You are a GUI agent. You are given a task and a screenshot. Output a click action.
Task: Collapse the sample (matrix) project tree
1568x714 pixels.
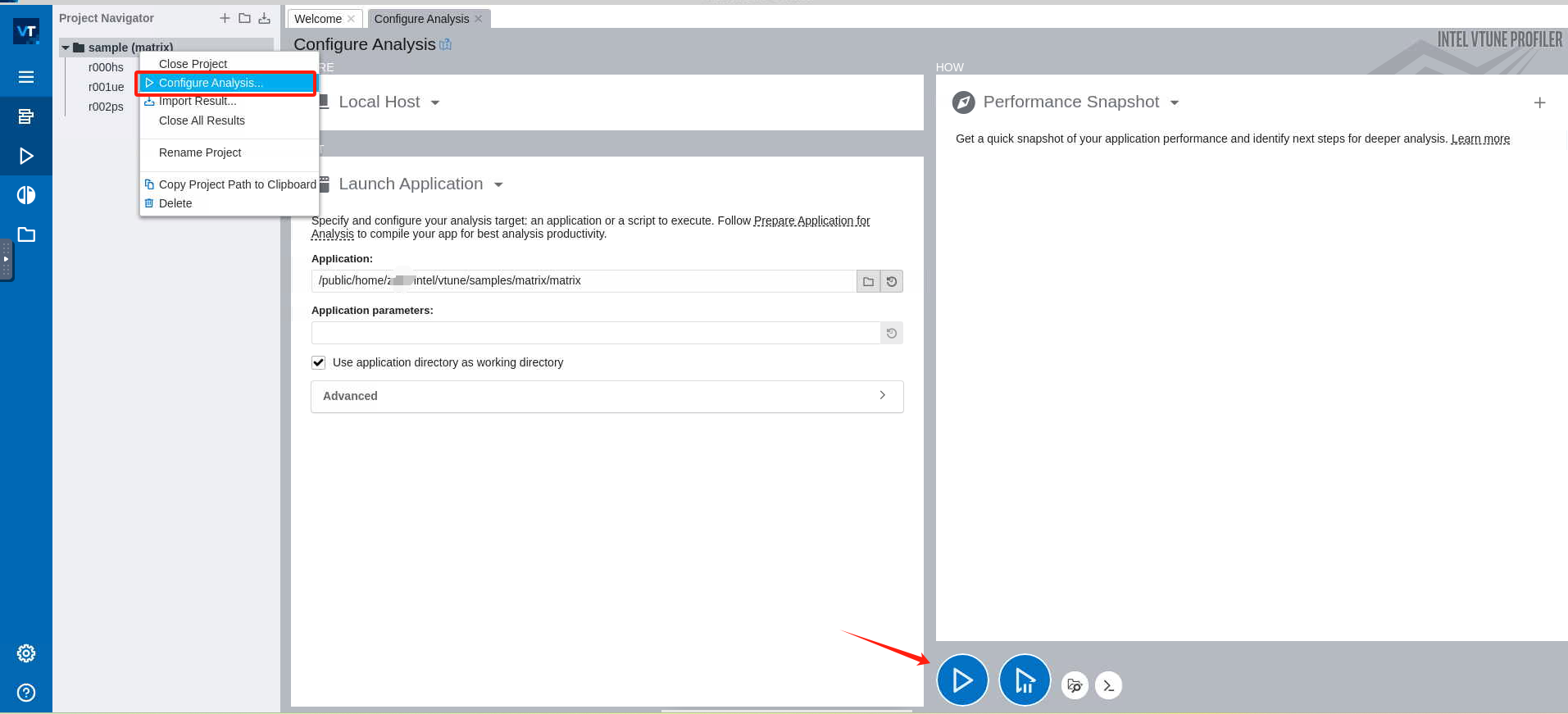click(66, 48)
